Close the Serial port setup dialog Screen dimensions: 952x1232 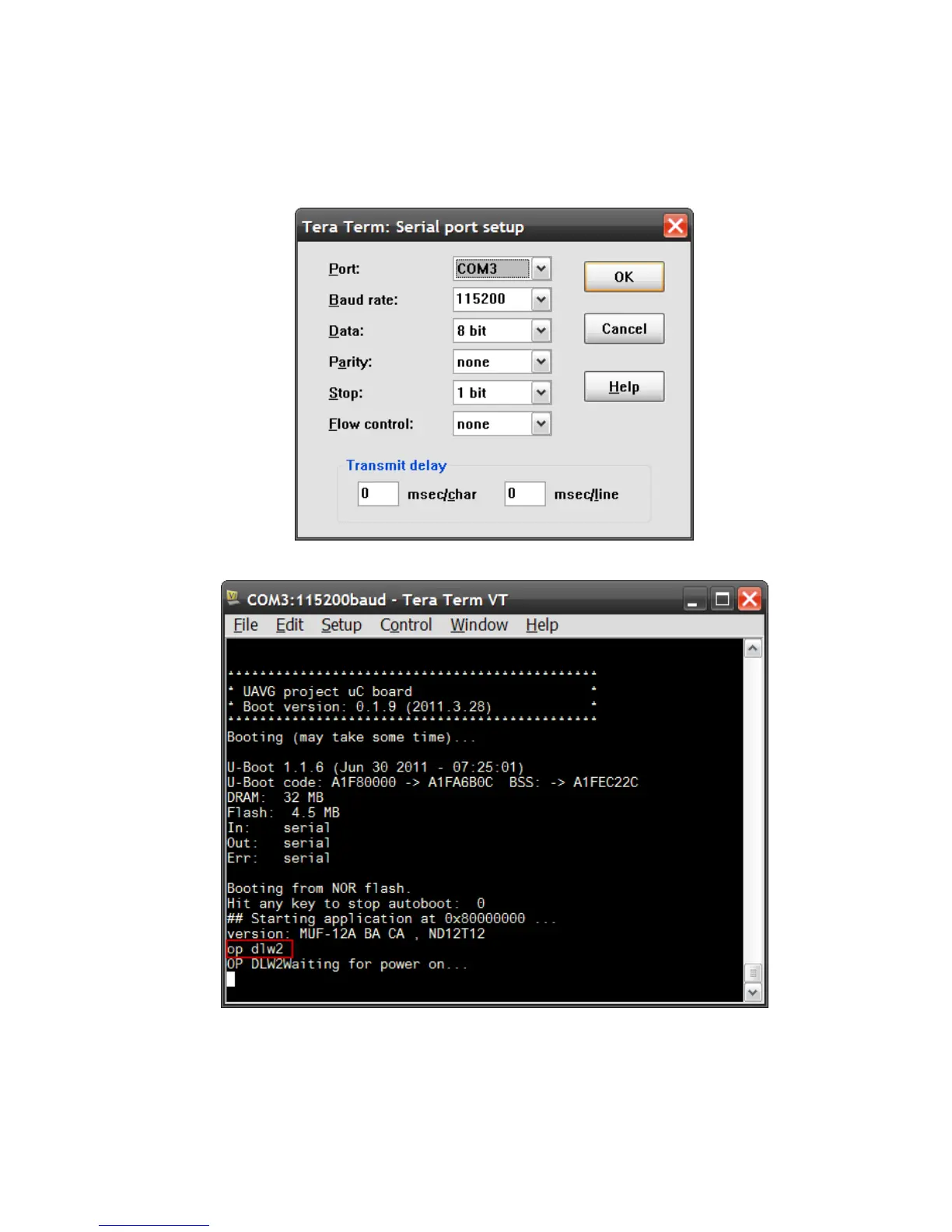point(675,226)
